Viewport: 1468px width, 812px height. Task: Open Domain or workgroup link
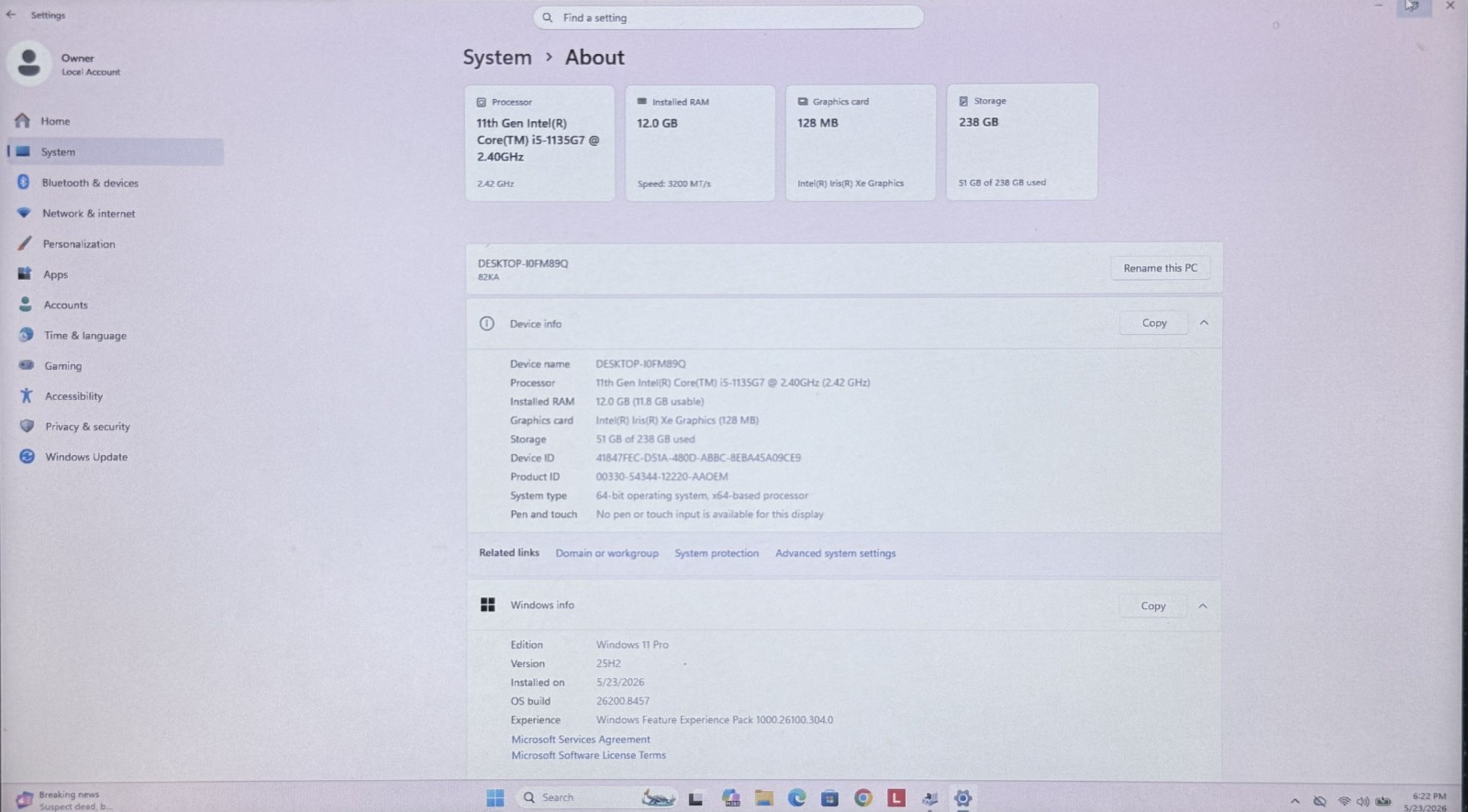pyautogui.click(x=606, y=553)
